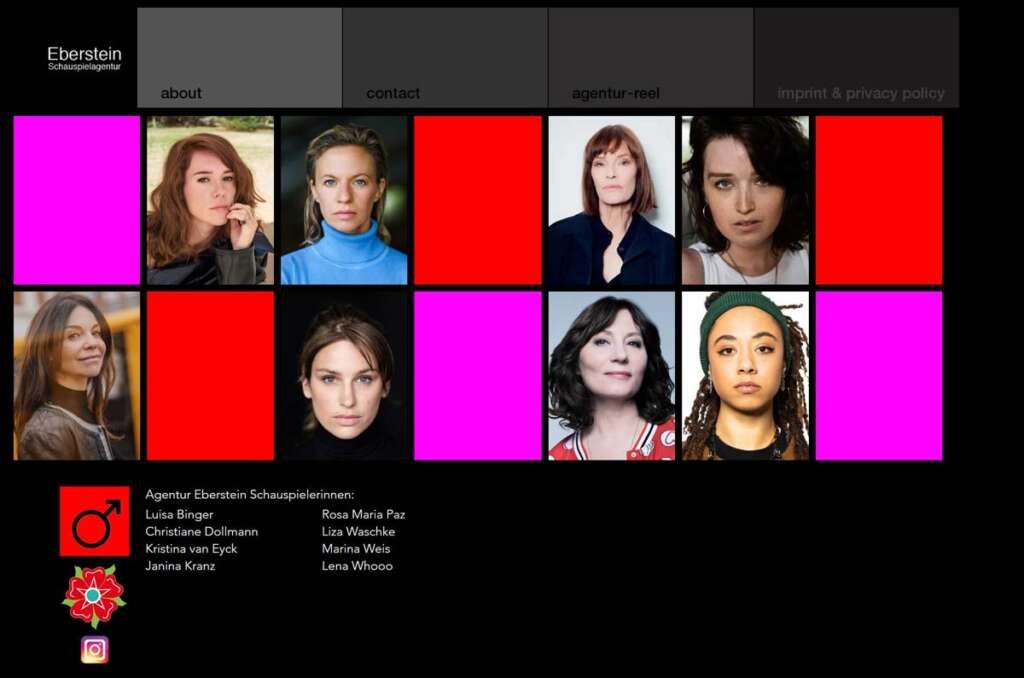Screen dimensions: 1024x678
Task: Click the red rose flower emblem
Action: pos(94,596)
